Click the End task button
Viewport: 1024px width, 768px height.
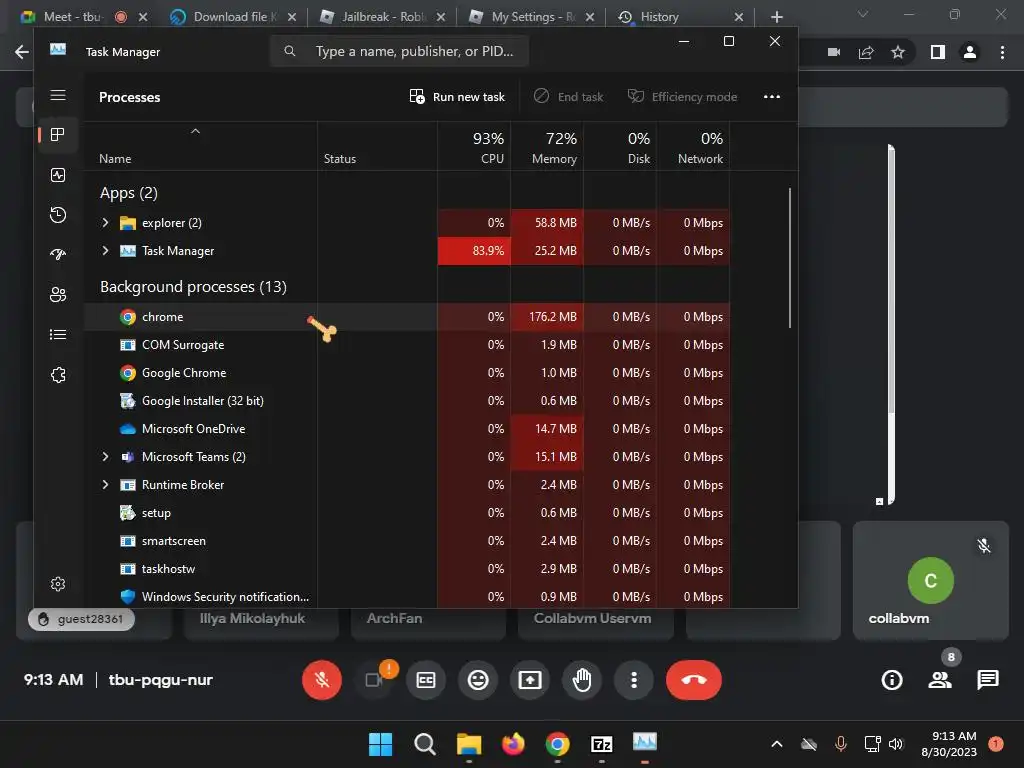pyautogui.click(x=568, y=97)
